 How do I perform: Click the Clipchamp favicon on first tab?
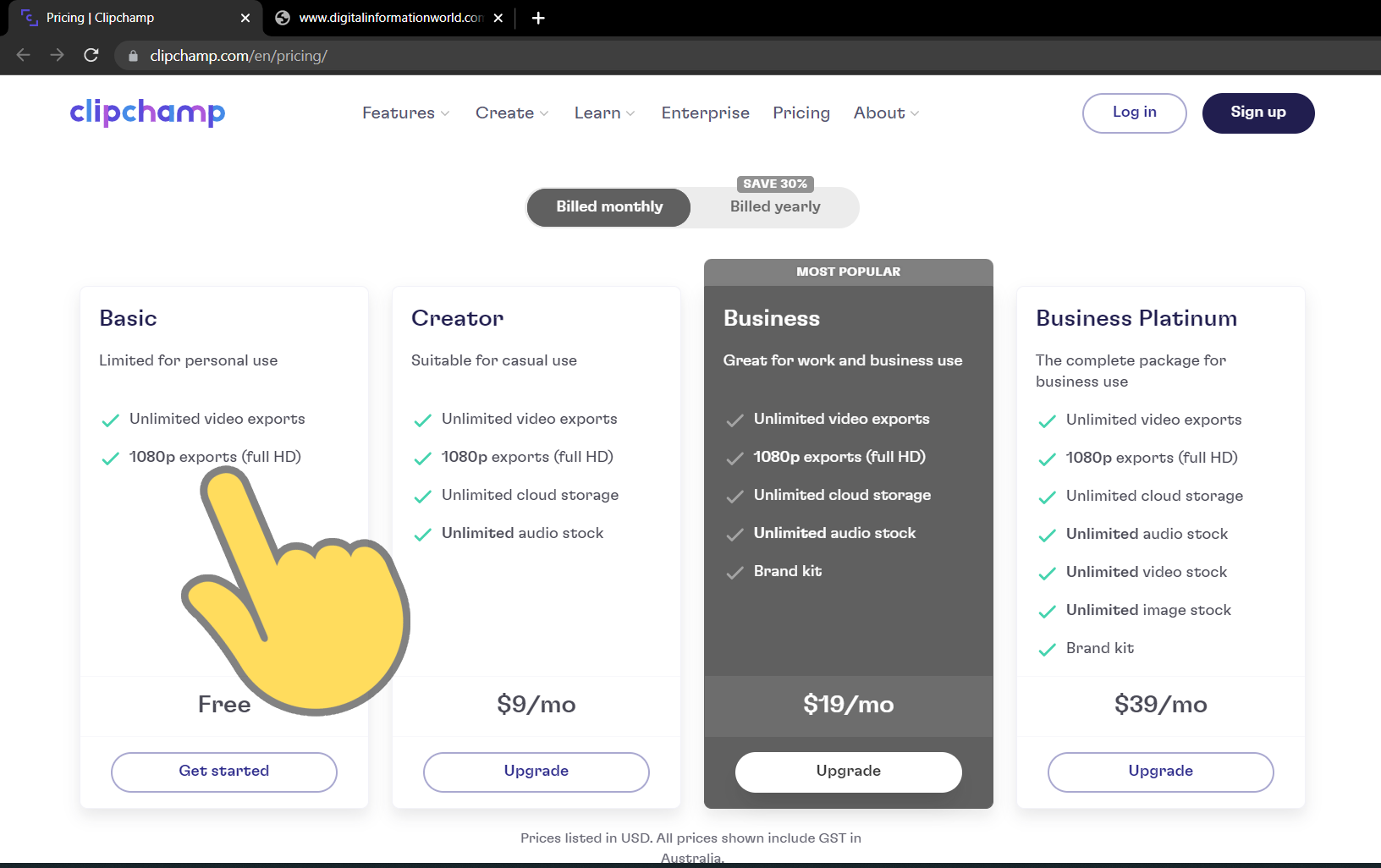click(30, 18)
